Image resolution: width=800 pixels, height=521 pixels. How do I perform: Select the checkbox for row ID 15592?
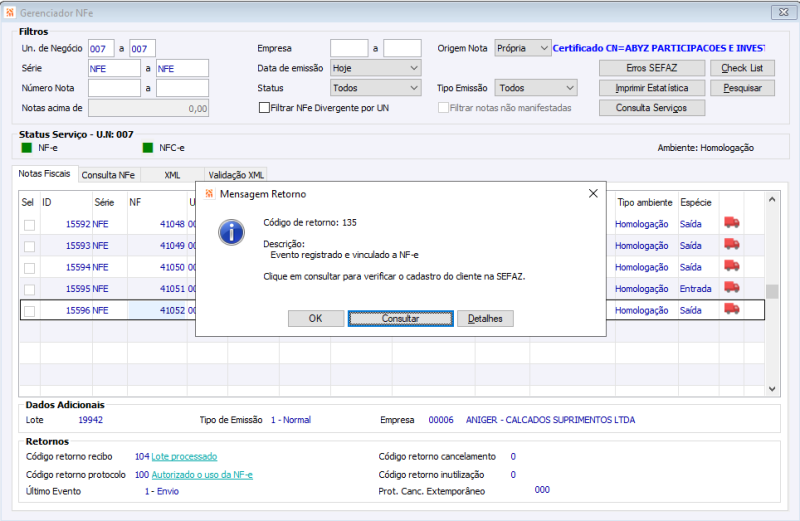coord(30,225)
